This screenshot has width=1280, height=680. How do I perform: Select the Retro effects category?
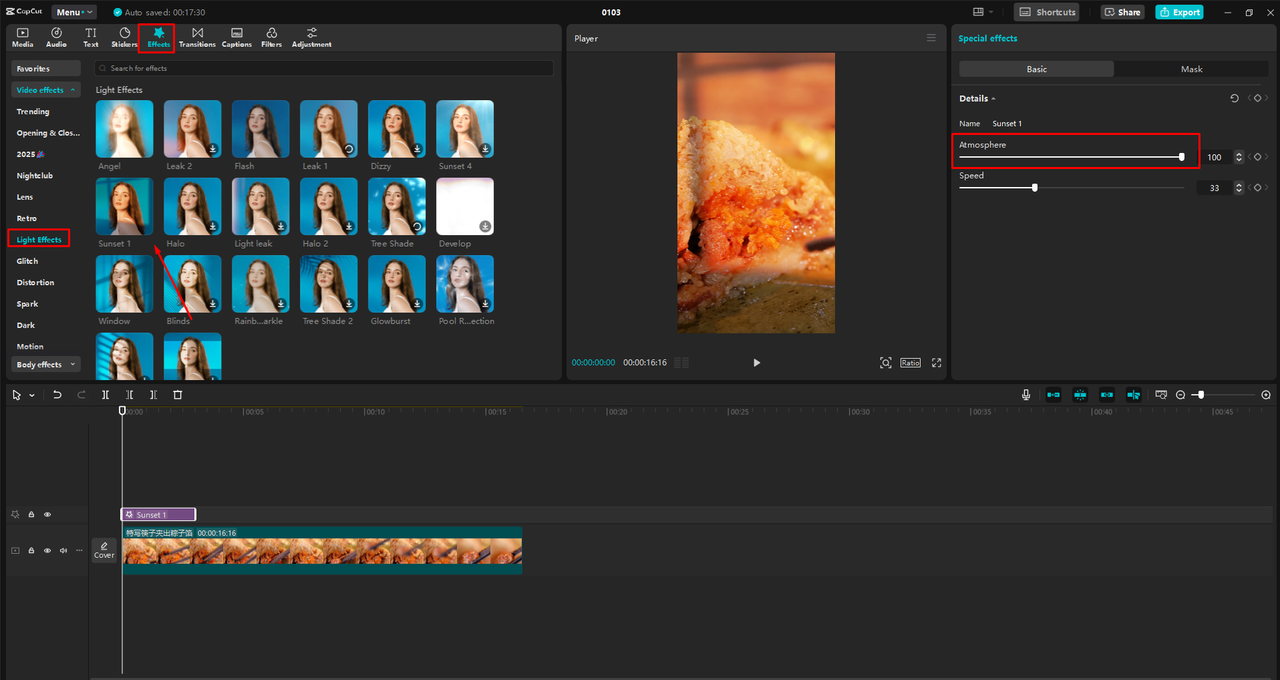27,218
